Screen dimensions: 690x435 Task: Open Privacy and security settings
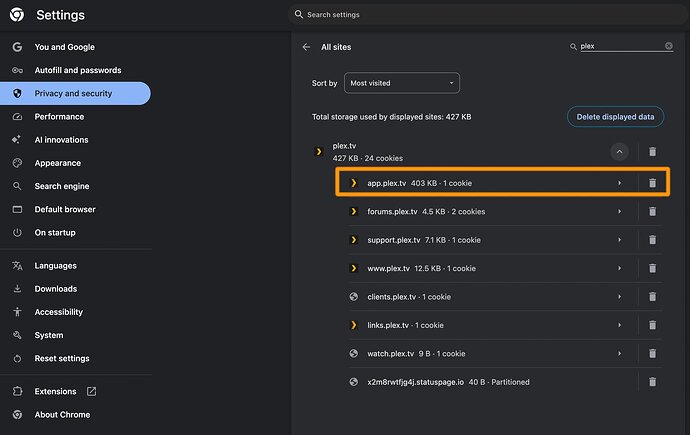[73, 94]
